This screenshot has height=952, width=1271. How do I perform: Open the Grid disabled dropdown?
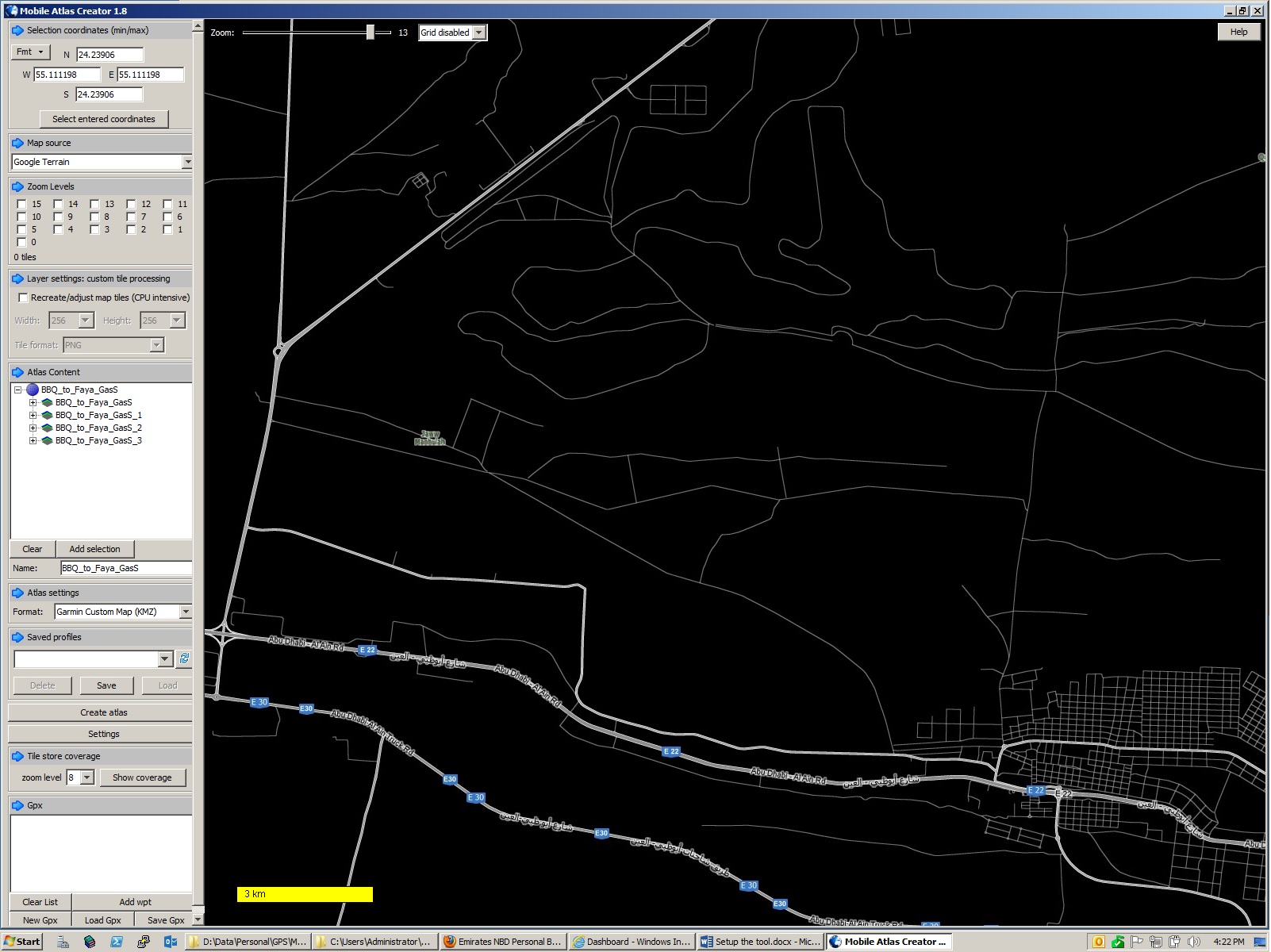click(479, 33)
